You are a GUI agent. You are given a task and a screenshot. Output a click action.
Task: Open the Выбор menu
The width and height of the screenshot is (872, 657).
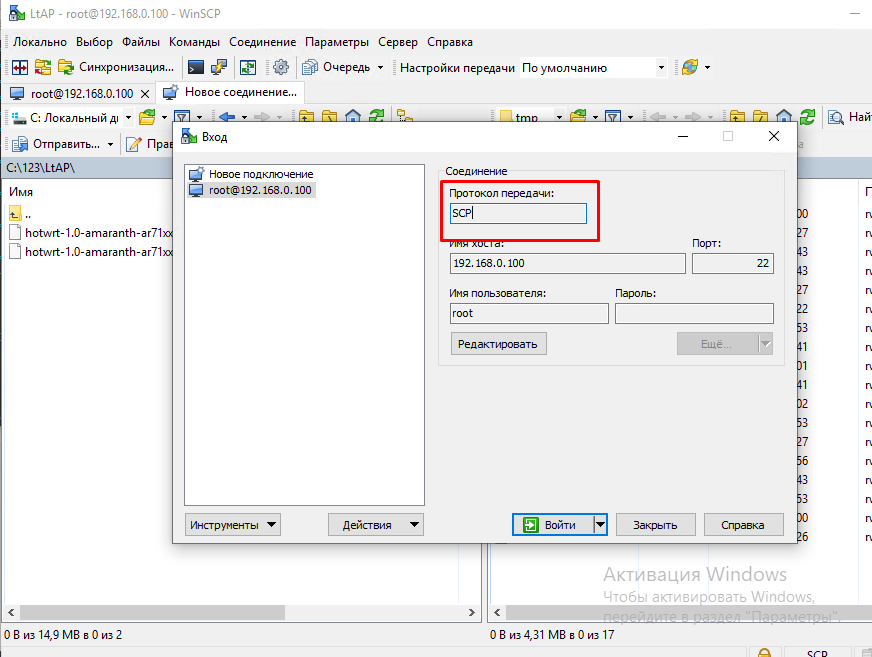[94, 42]
